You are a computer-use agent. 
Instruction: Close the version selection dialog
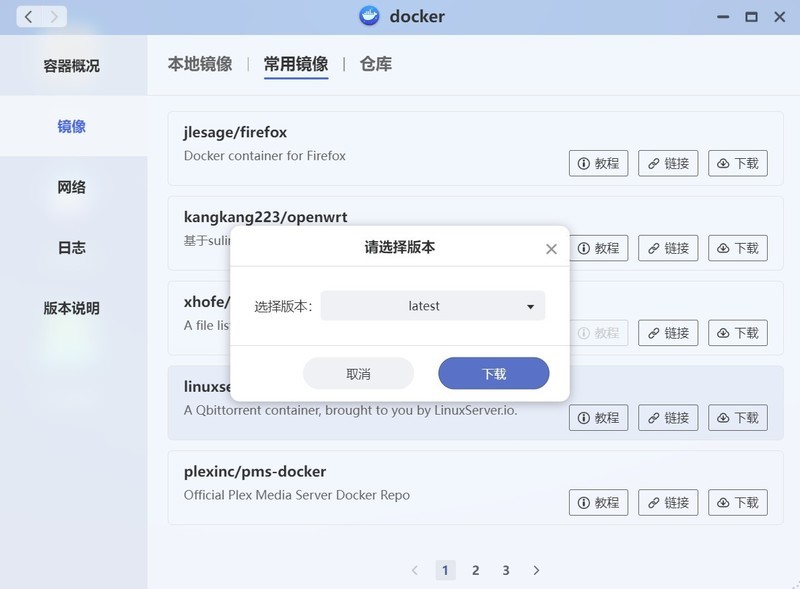(x=551, y=249)
